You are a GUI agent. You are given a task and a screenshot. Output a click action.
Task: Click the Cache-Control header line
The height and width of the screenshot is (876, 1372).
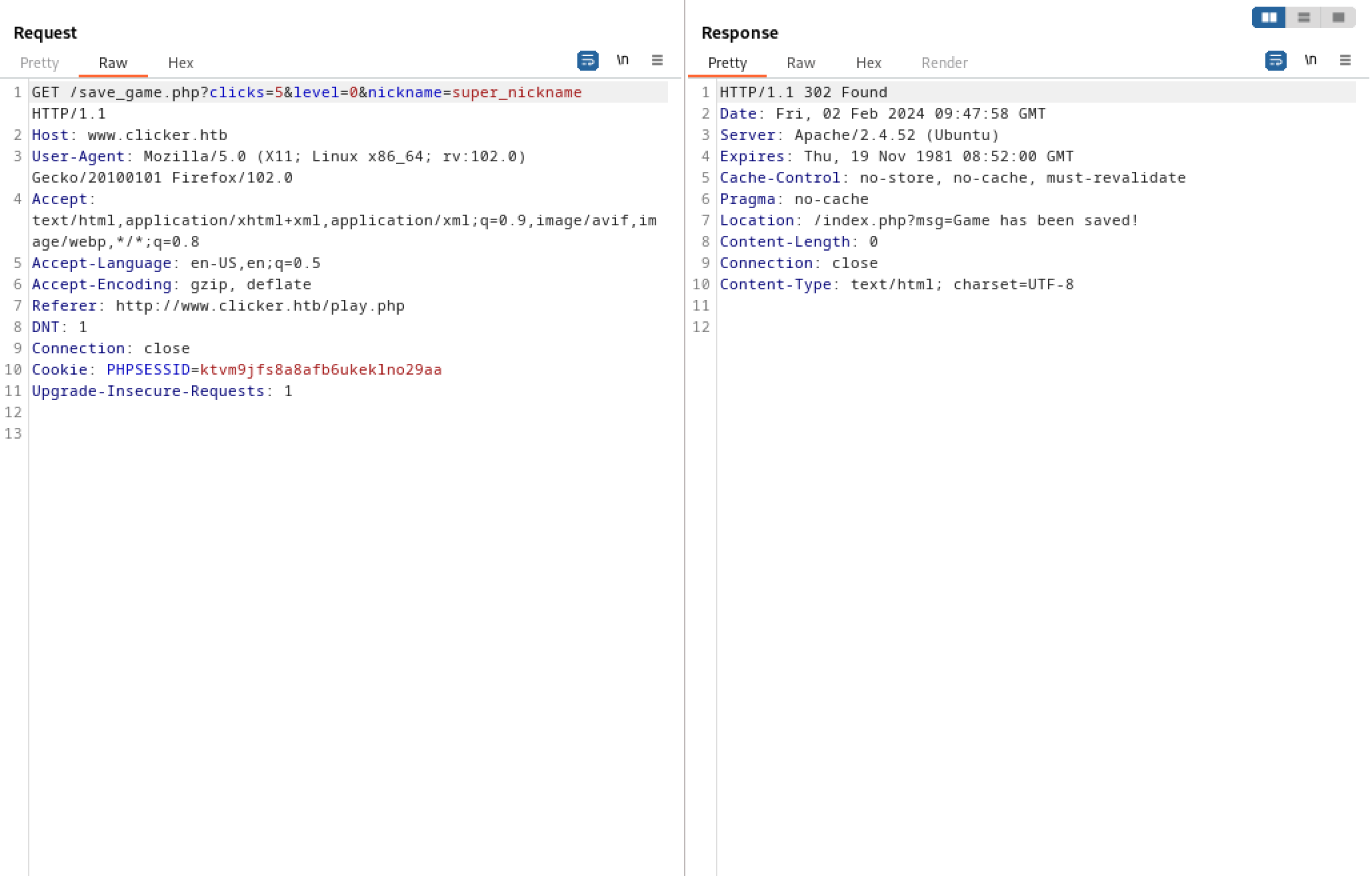(953, 177)
